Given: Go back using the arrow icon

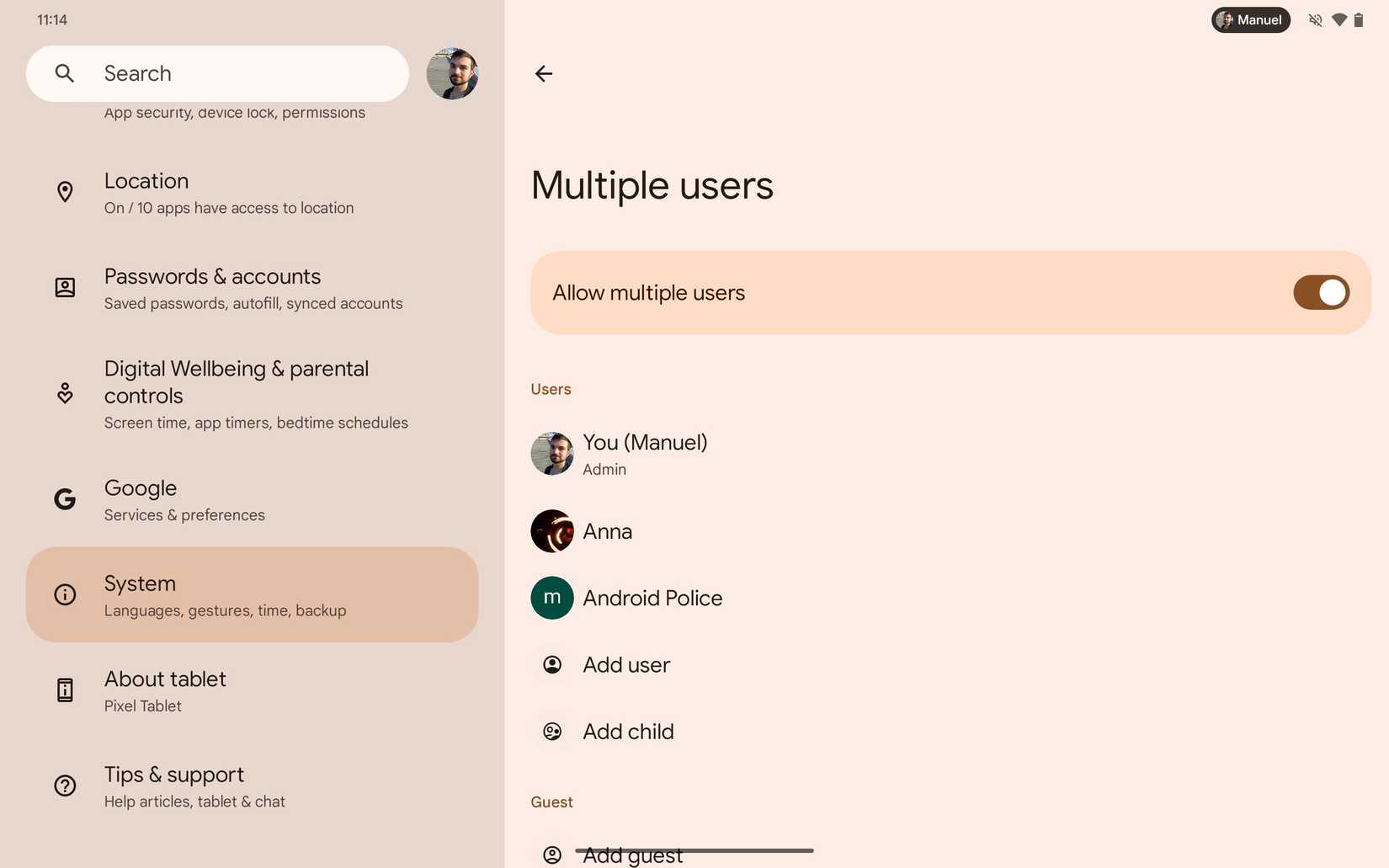Looking at the screenshot, I should point(544,74).
